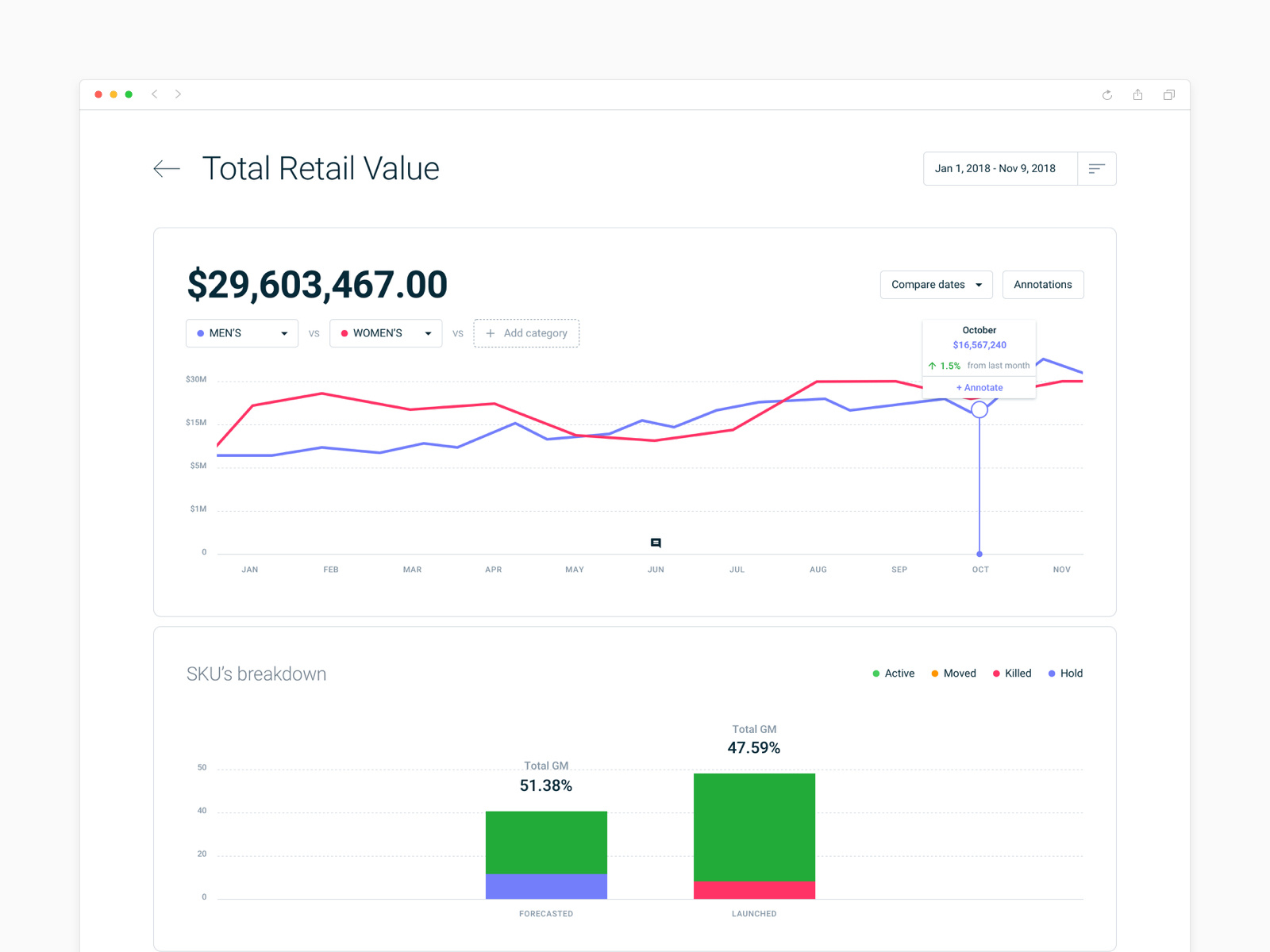Toggle the Hold legend item
Image resolution: width=1270 pixels, height=952 pixels.
1066,673
